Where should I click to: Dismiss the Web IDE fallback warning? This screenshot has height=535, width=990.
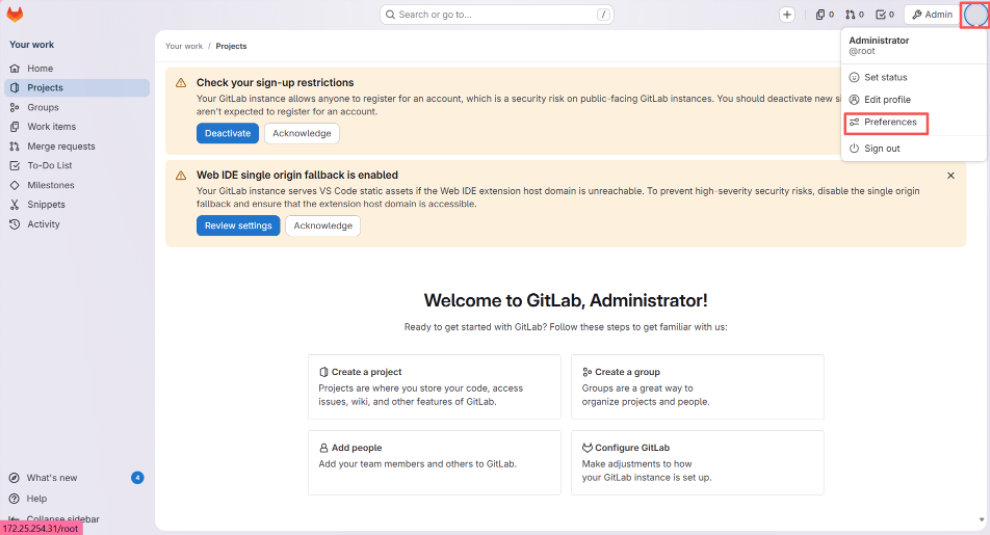pyautogui.click(x=950, y=176)
